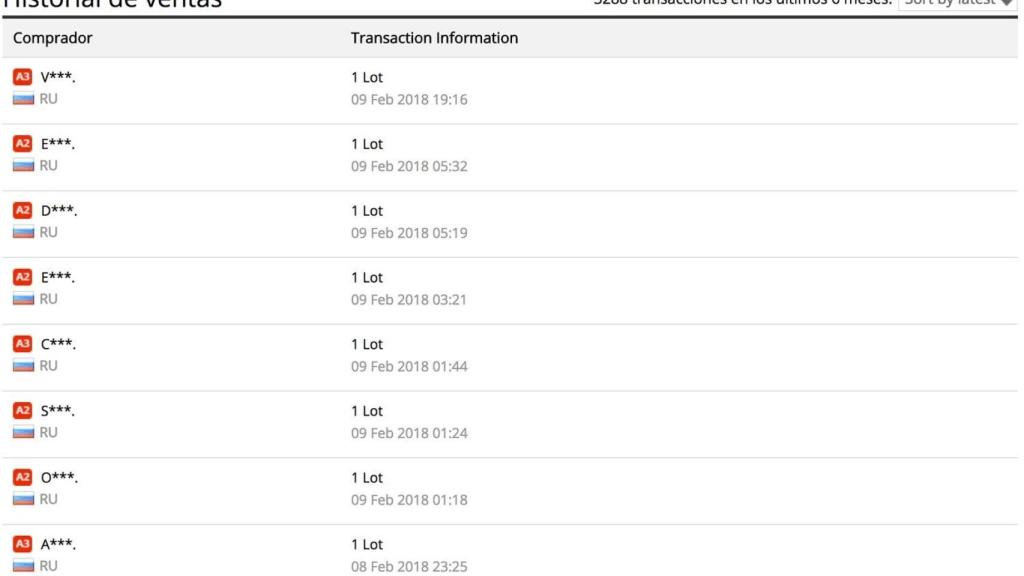The height and width of the screenshot is (576, 1024).
Task: Click the RU country label under C***.
Action: (48, 366)
